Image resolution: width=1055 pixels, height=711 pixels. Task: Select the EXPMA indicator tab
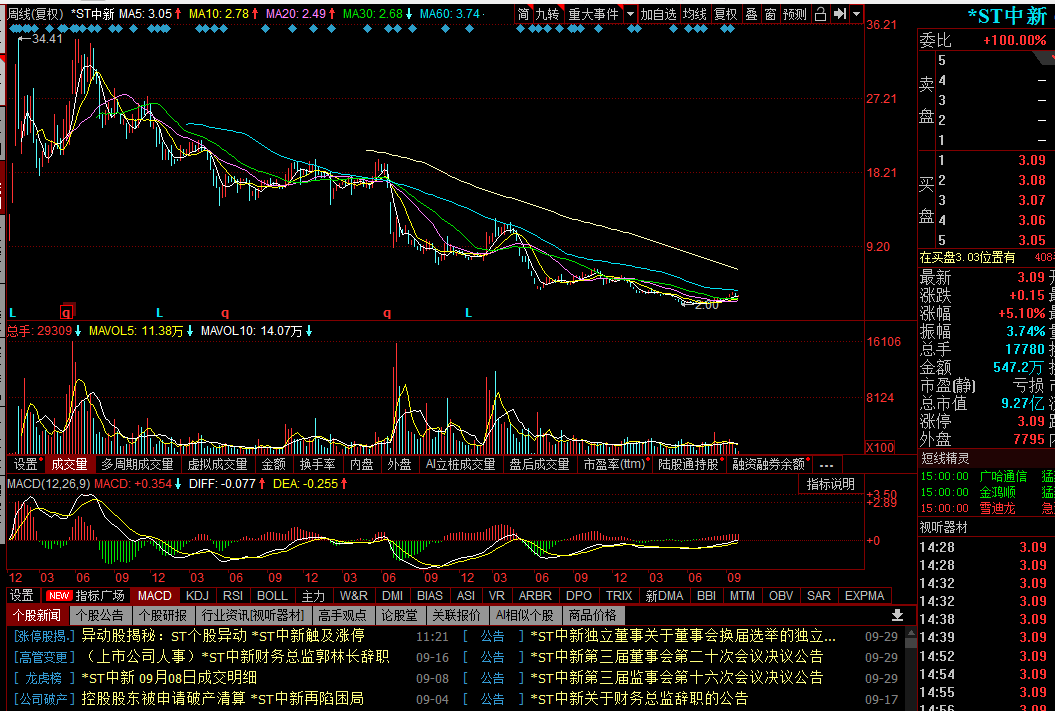click(865, 595)
